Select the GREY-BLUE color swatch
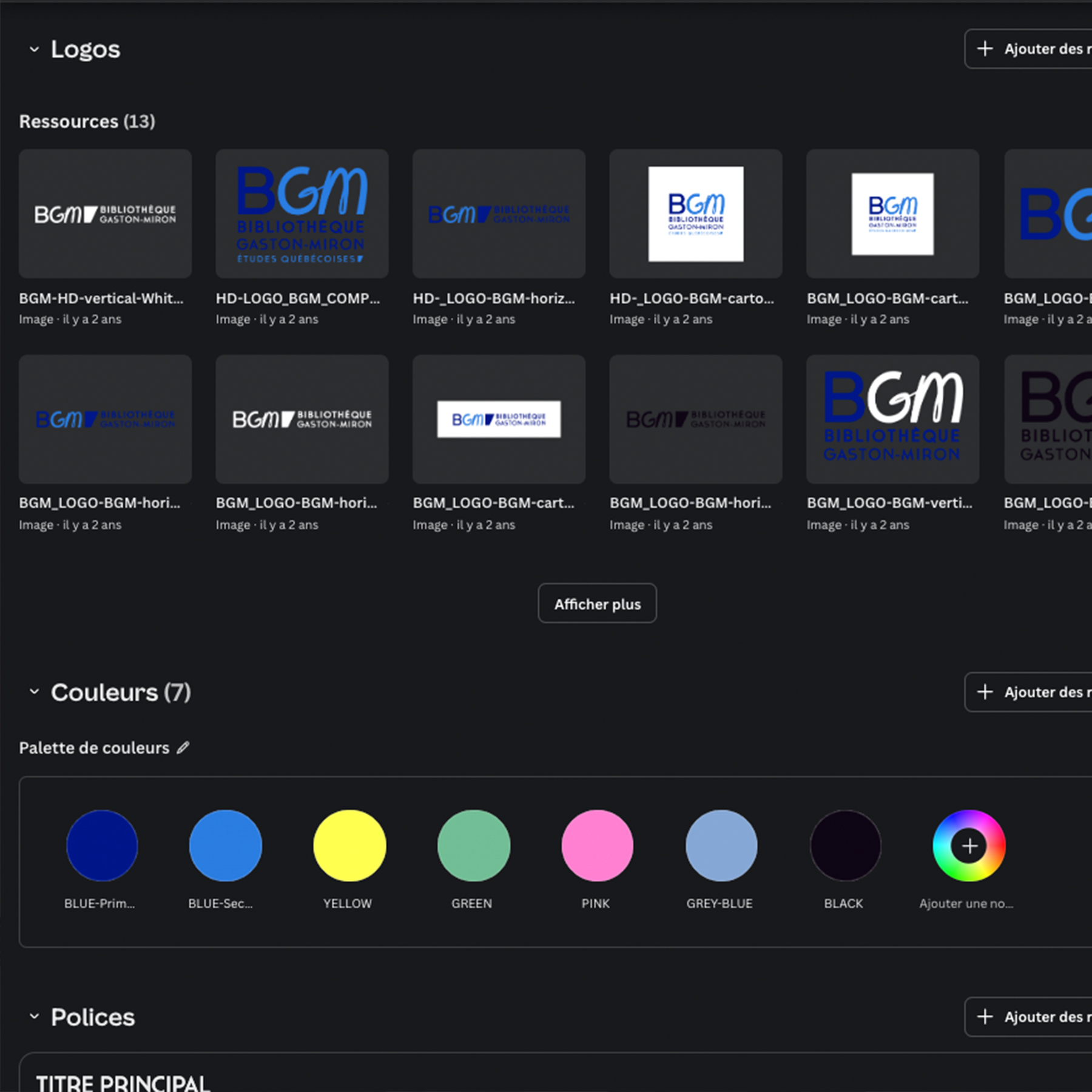 click(x=721, y=845)
